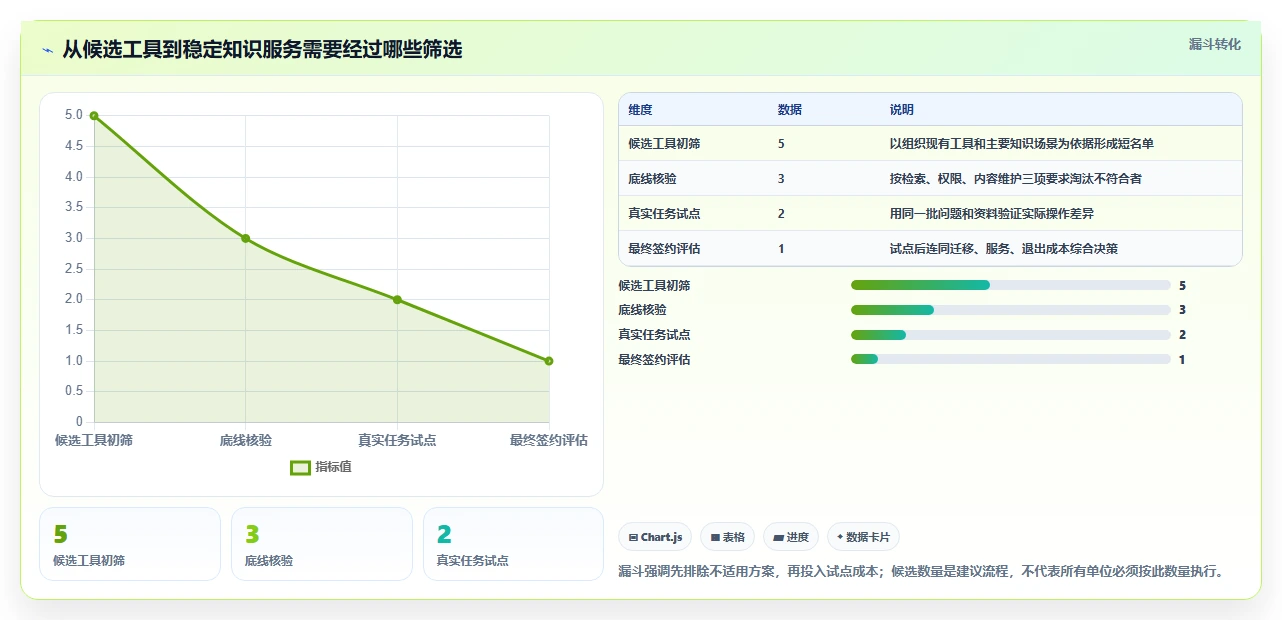Click the 底线核验 progress bar

[1010, 310]
